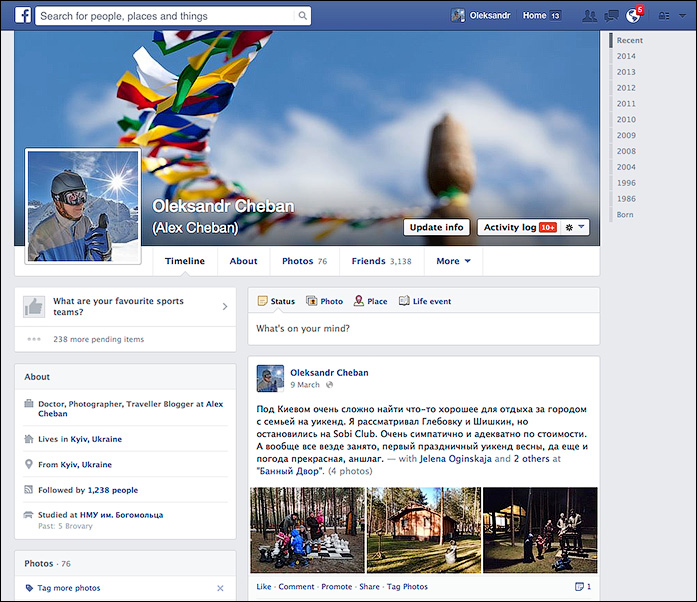Expand the More dropdown tab
Screen dimensions: 697x602
pos(453,261)
